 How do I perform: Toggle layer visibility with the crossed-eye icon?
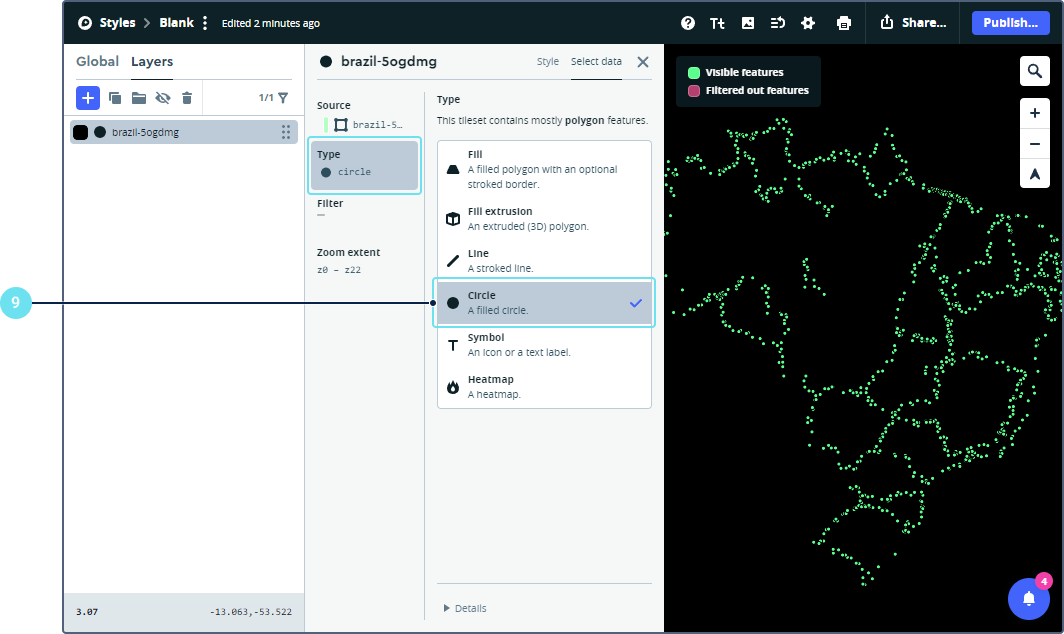click(163, 98)
